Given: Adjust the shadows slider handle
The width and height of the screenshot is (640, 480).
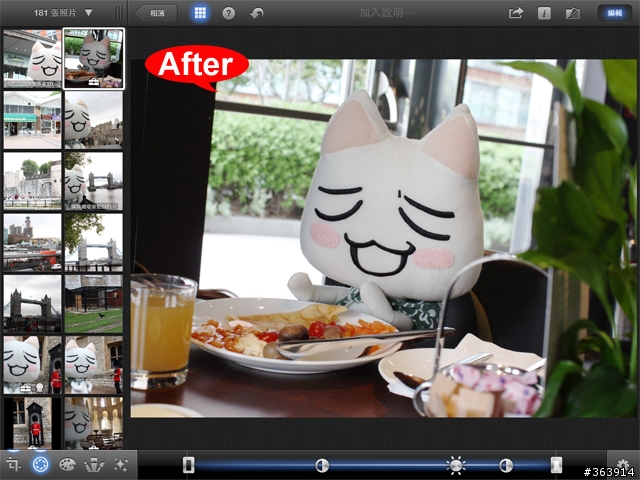Looking at the screenshot, I should [x=188, y=464].
